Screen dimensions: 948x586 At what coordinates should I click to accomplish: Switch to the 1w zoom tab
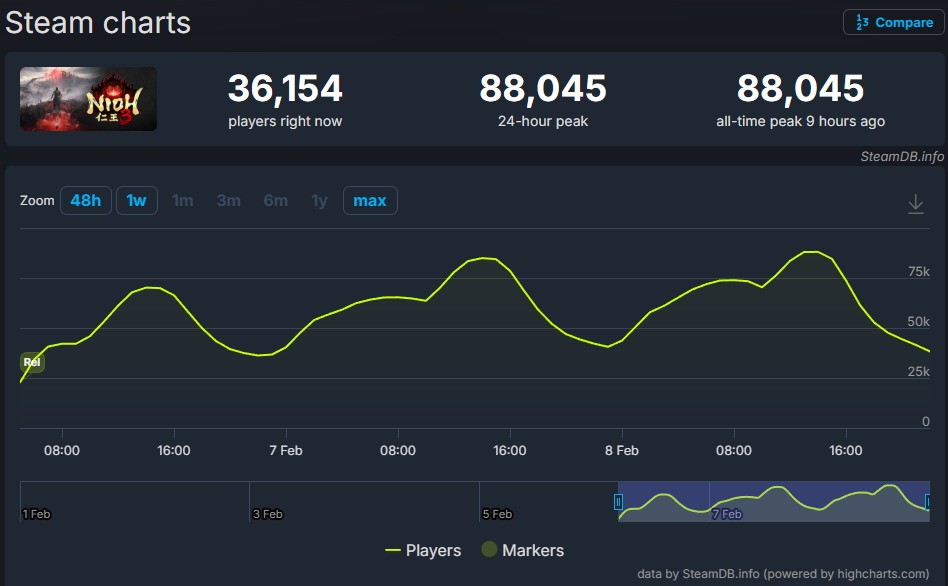coord(136,200)
